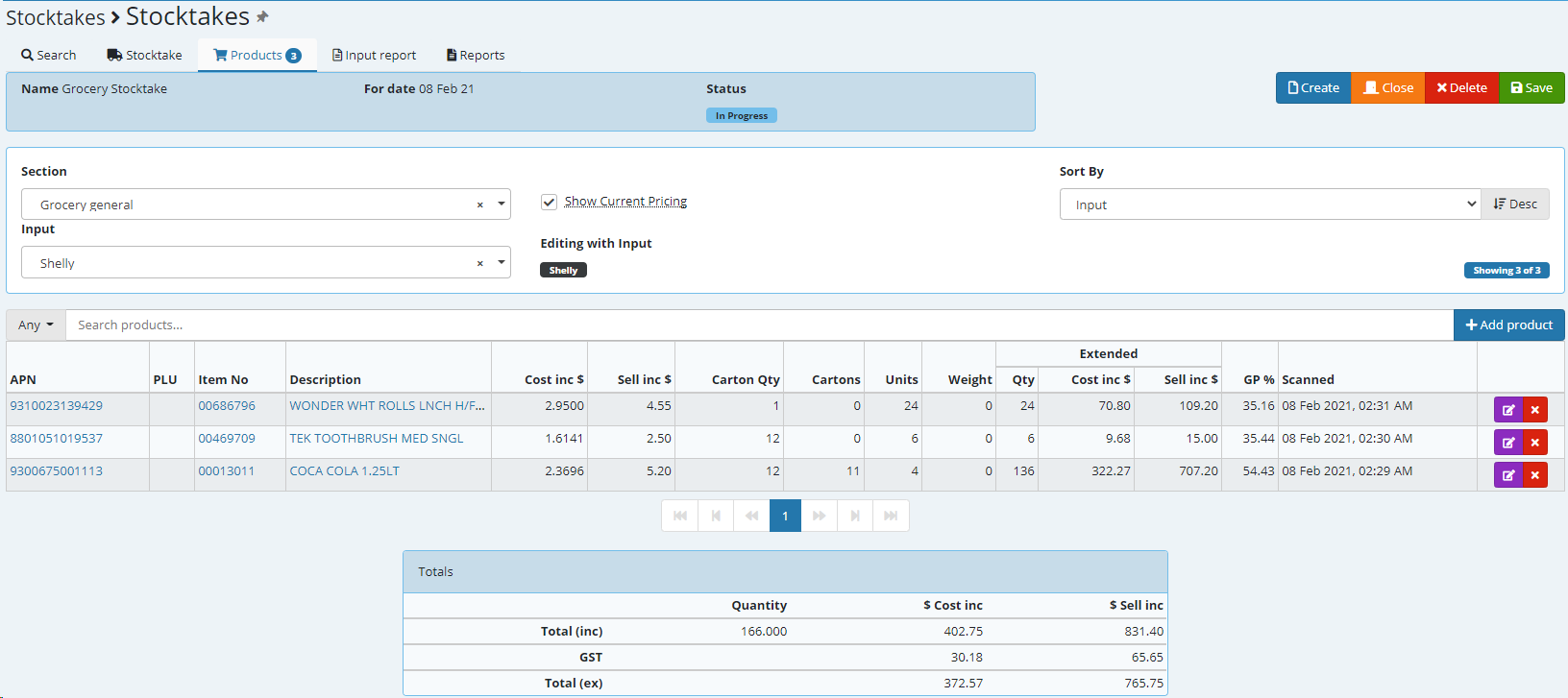Delete the WONDER WHT ROLLS row

pos(1535,410)
